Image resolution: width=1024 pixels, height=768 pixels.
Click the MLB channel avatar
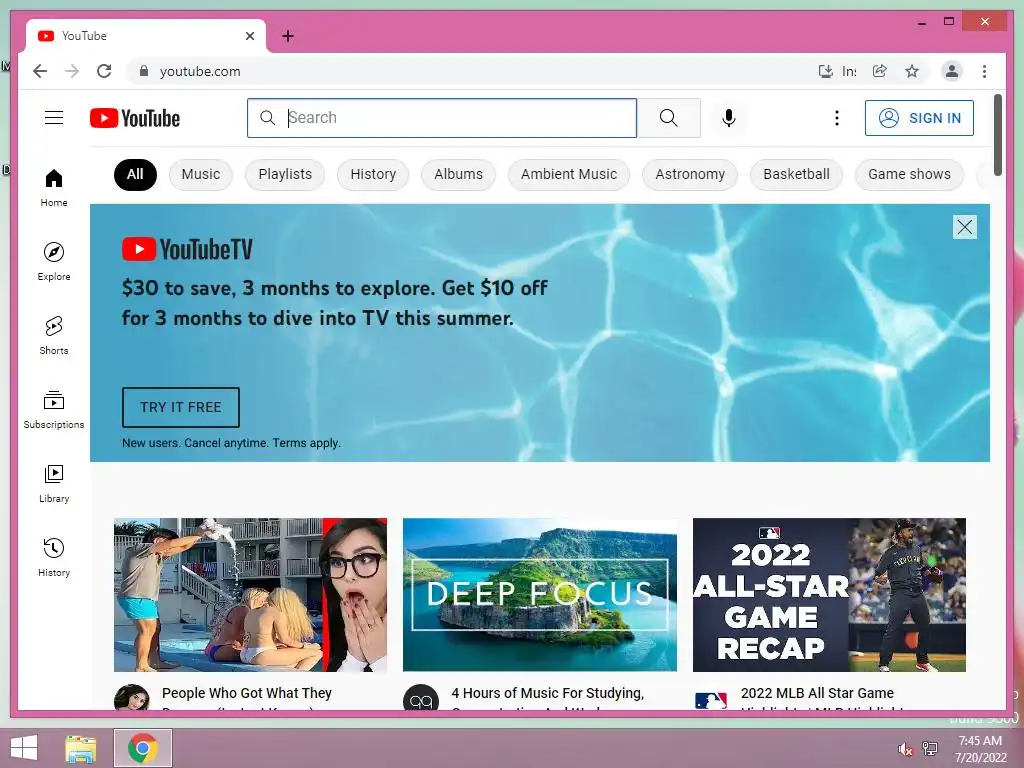[x=711, y=700]
